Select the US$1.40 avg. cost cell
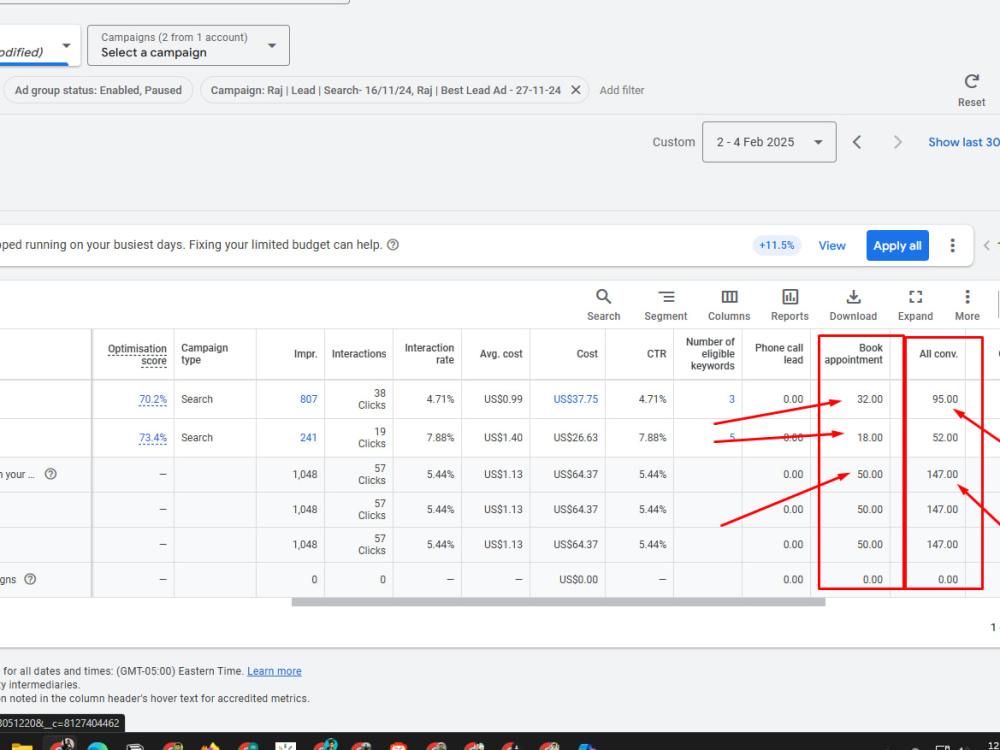 [503, 438]
